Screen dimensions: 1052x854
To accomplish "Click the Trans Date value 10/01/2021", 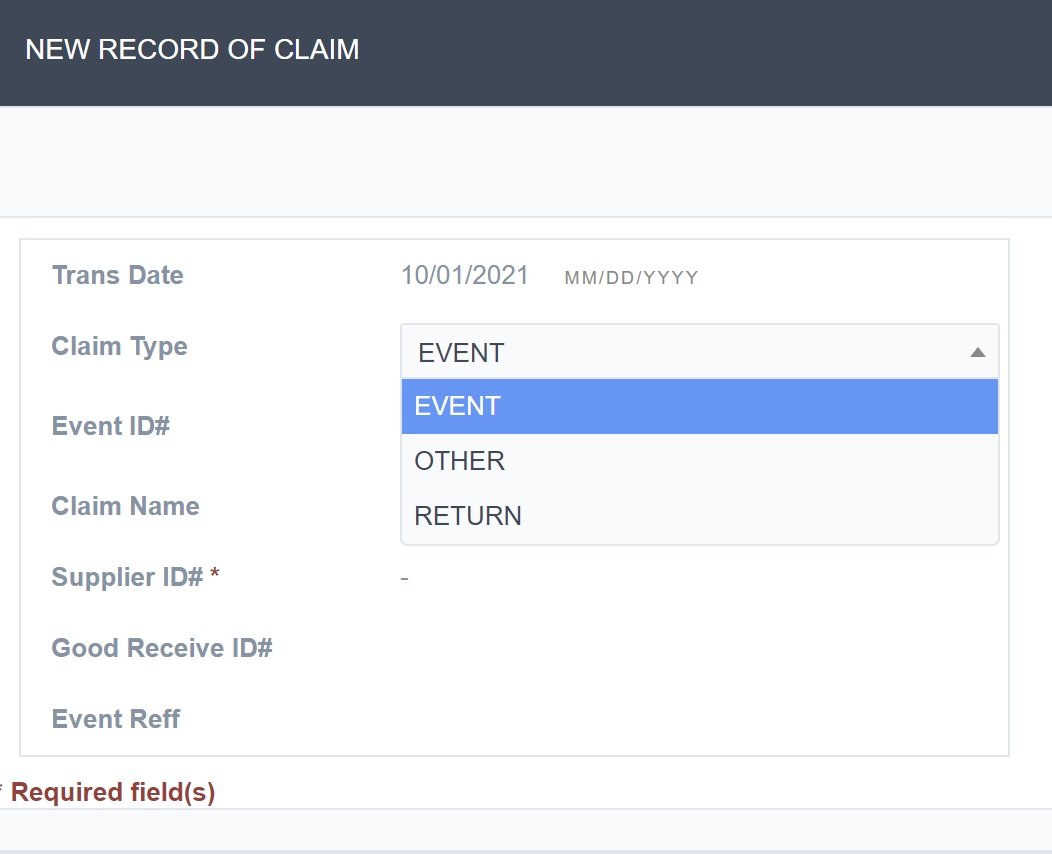I will coord(465,276).
